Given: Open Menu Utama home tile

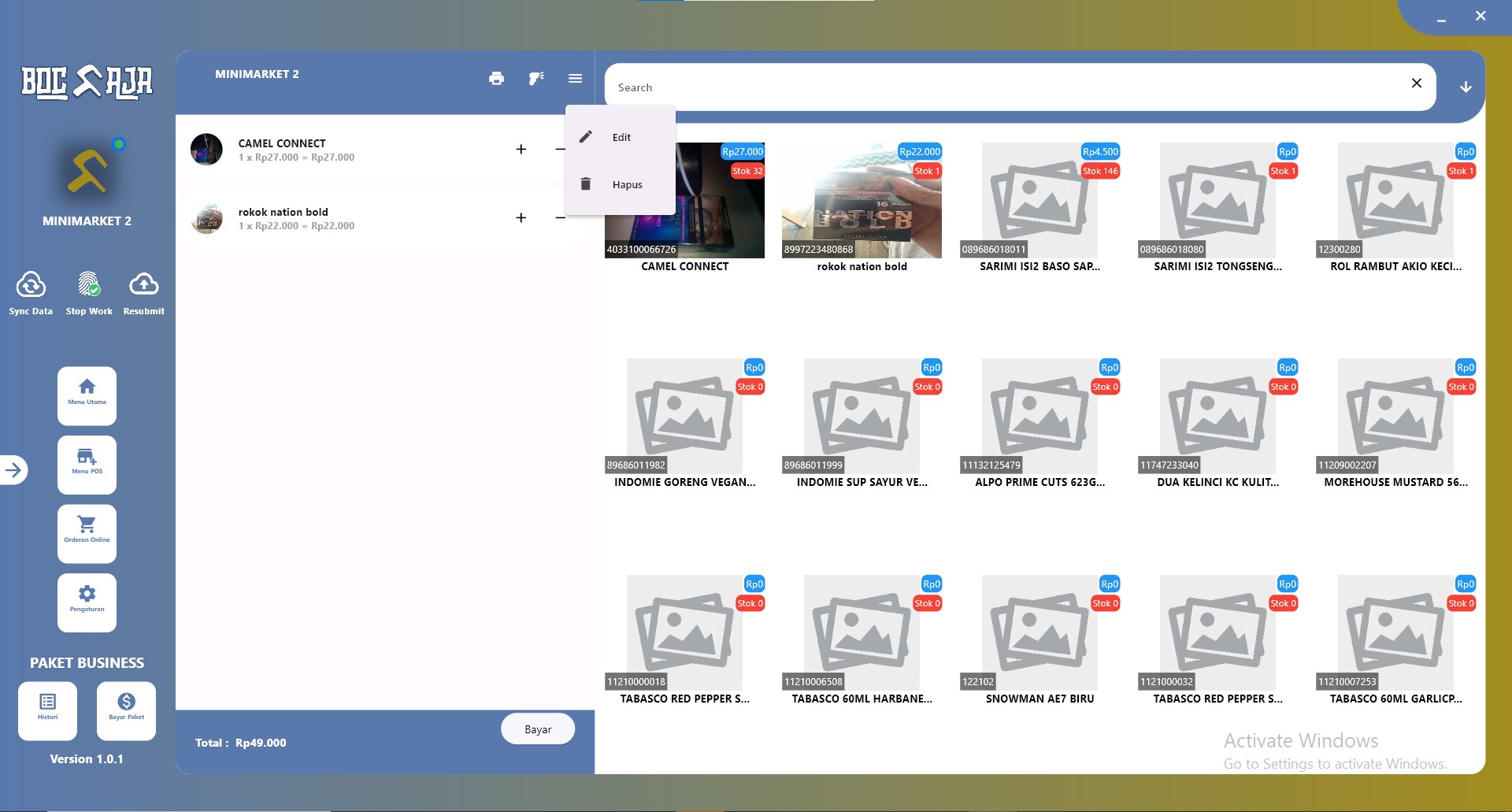Looking at the screenshot, I should click(x=87, y=396).
